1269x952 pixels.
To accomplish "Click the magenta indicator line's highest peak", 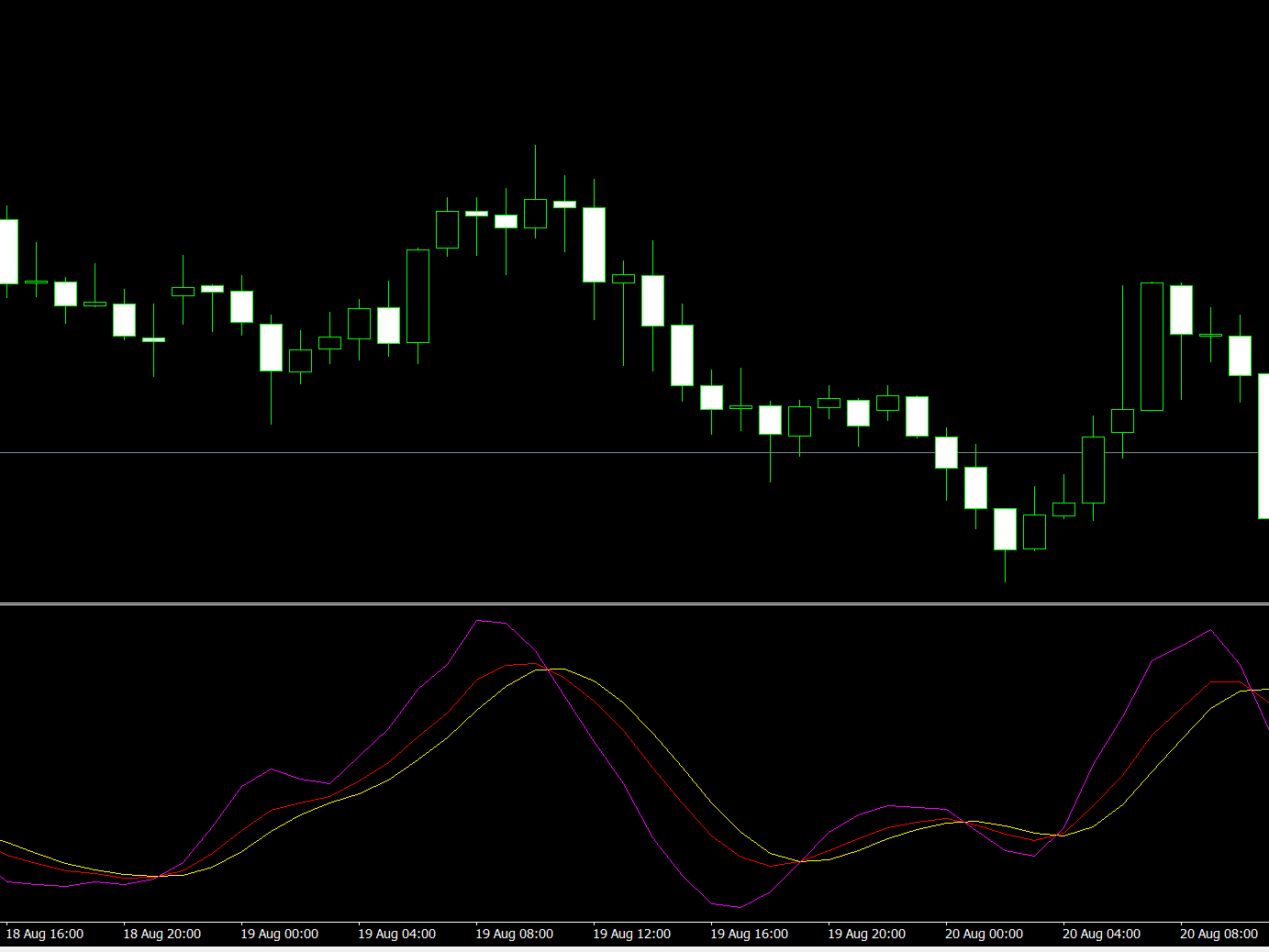I will 478,621.
